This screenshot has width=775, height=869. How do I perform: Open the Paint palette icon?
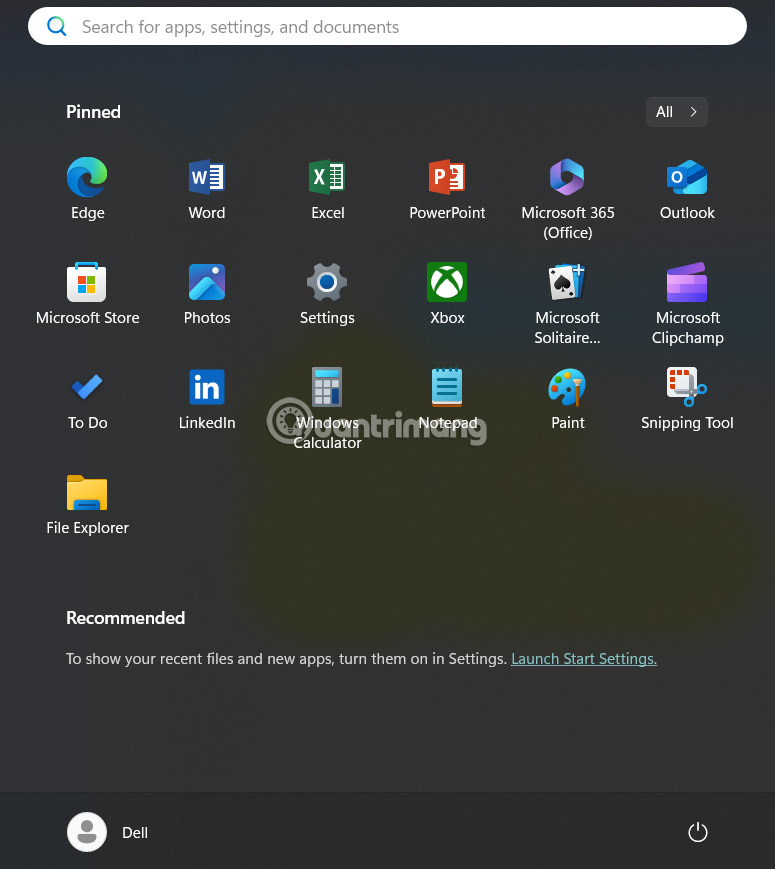click(567, 387)
